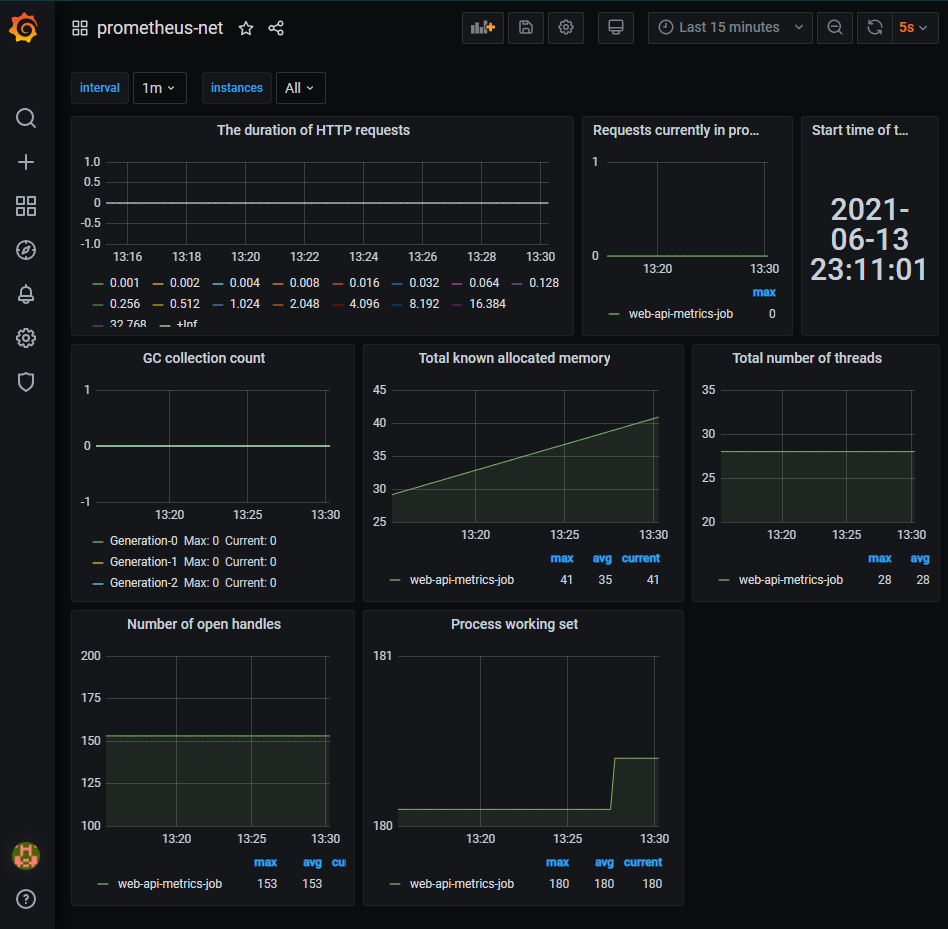Zoom out the time range
The width and height of the screenshot is (948, 929).
point(834,28)
